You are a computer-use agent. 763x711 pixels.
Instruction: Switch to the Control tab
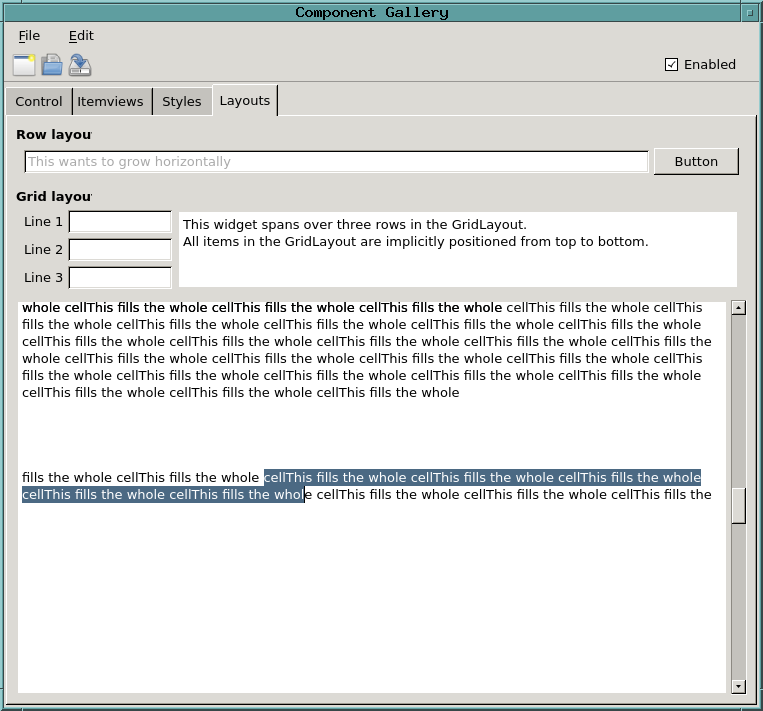coord(39,101)
